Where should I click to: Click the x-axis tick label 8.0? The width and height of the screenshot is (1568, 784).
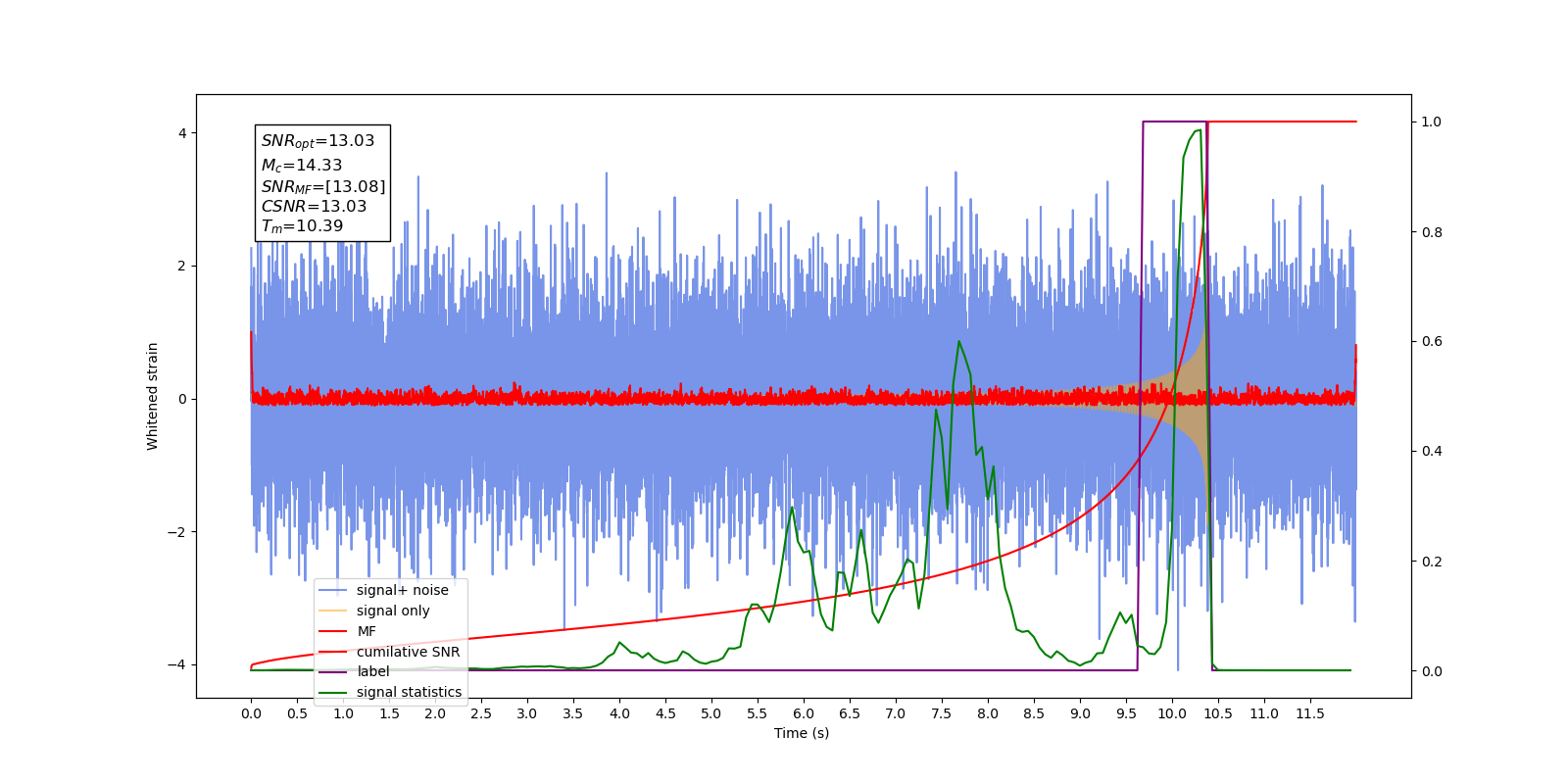pyautogui.click(x=988, y=713)
